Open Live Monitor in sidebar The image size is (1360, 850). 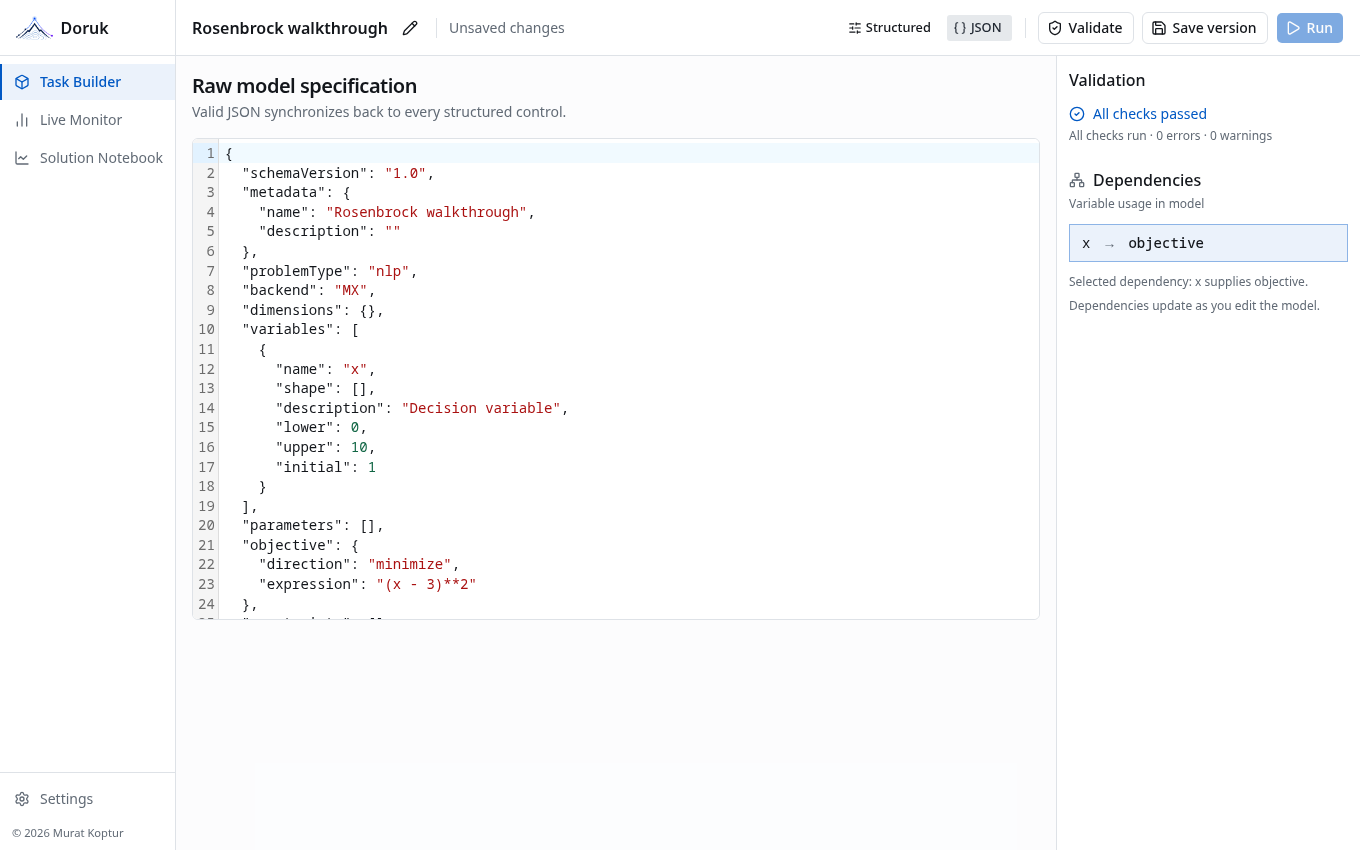tap(88, 120)
